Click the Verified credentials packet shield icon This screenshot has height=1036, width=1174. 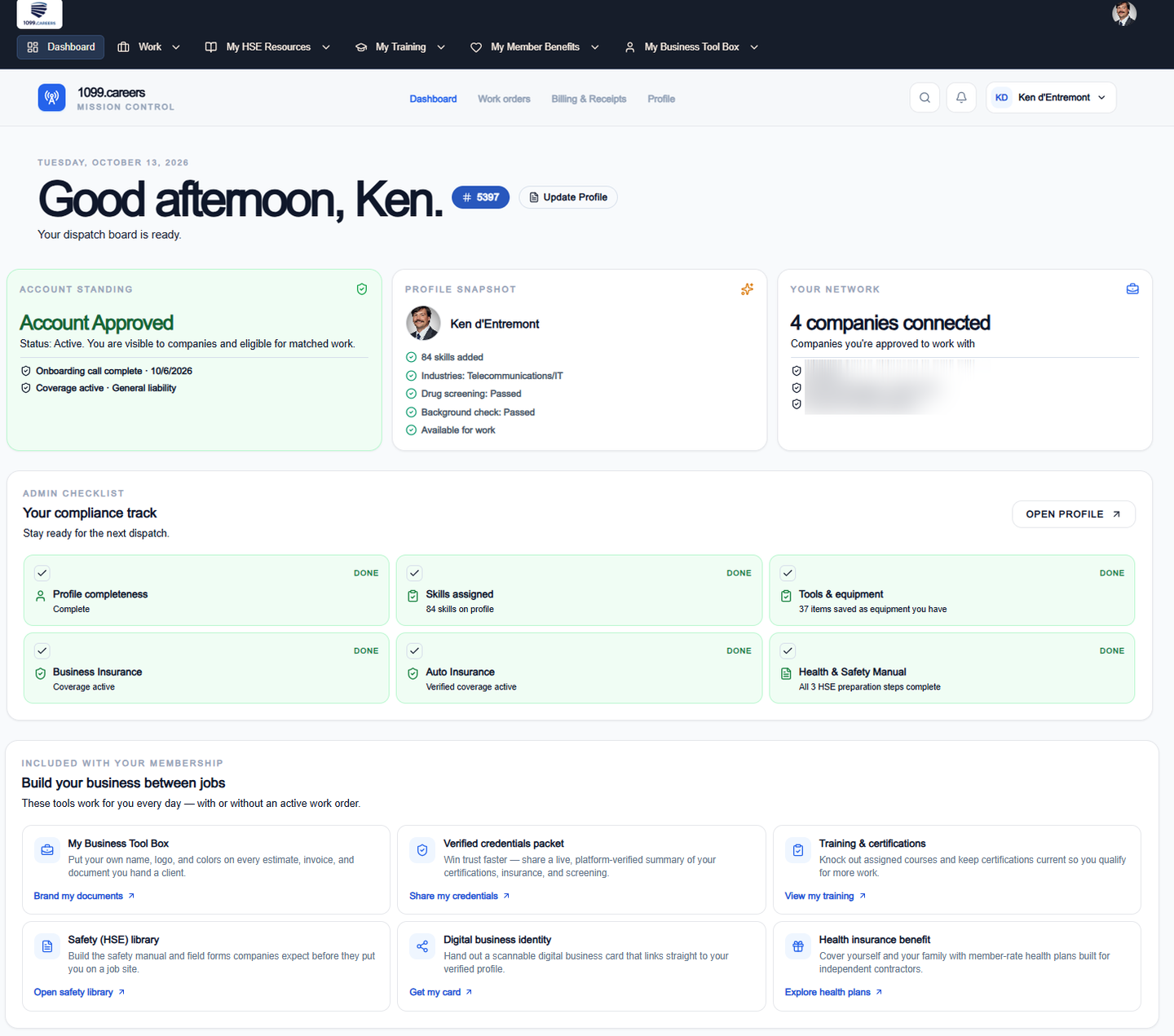coord(422,850)
